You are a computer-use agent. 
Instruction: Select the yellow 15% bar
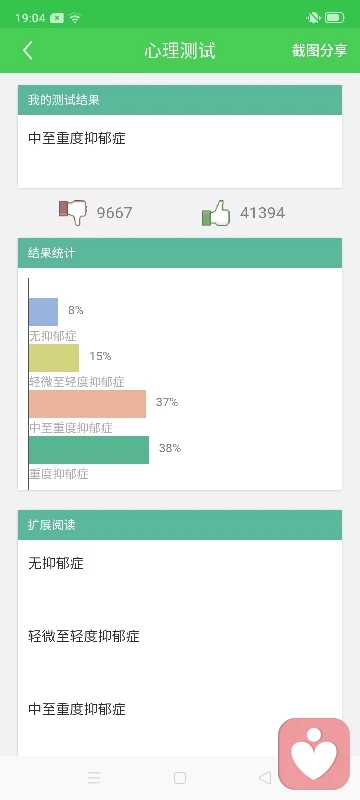(54, 358)
